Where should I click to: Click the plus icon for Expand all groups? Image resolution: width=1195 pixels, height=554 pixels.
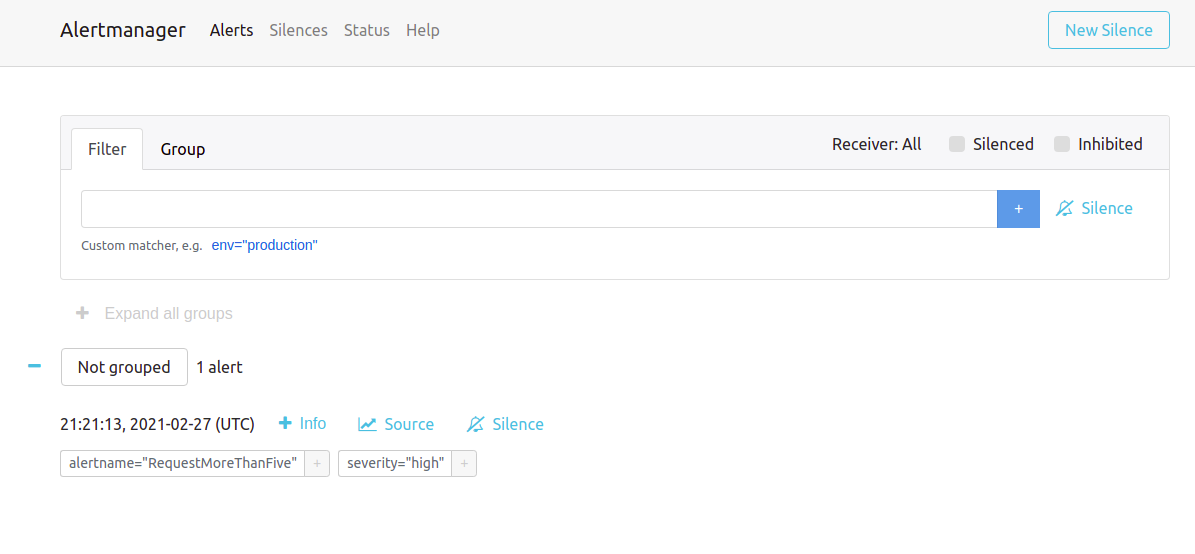pyautogui.click(x=82, y=313)
